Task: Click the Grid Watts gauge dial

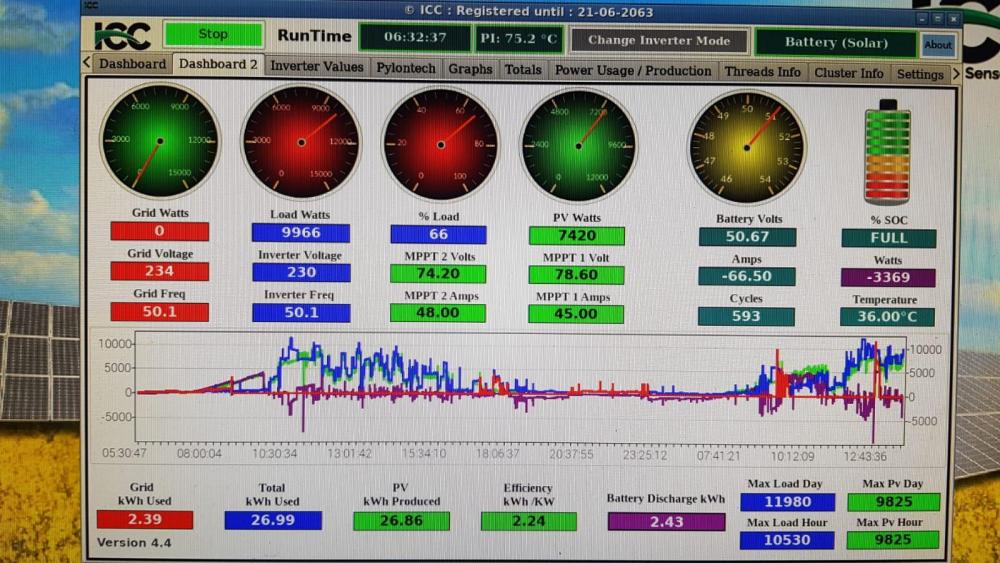Action: coord(159,140)
